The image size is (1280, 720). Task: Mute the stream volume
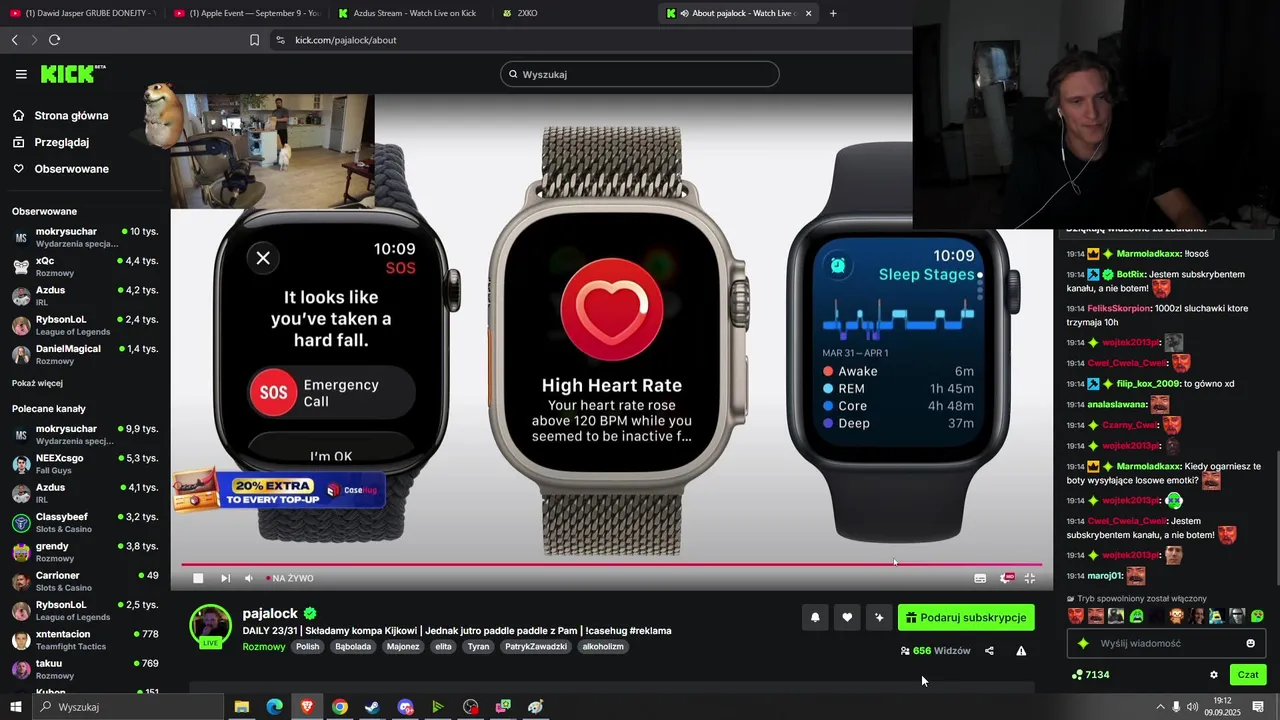249,578
